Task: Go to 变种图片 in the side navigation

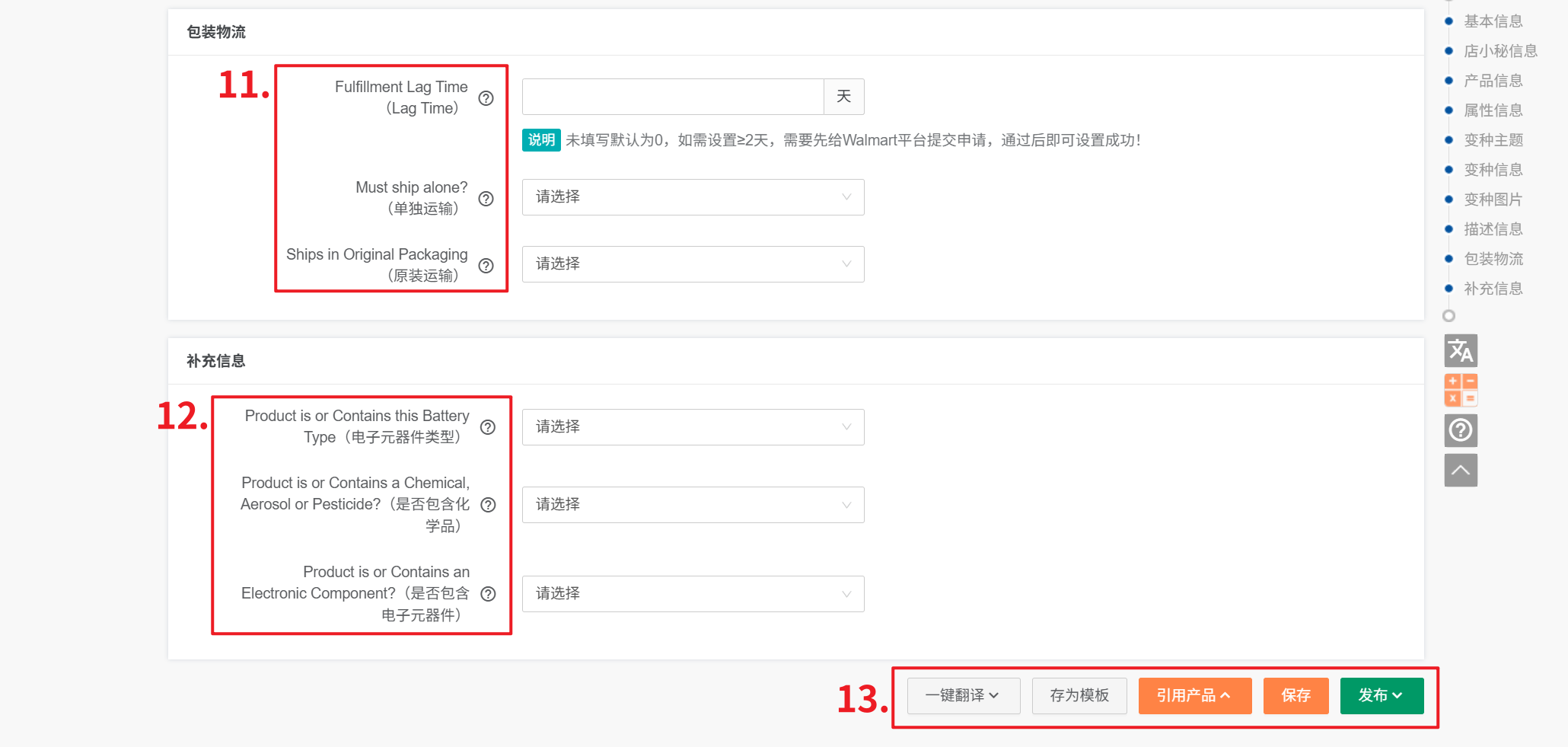Action: (x=1493, y=200)
